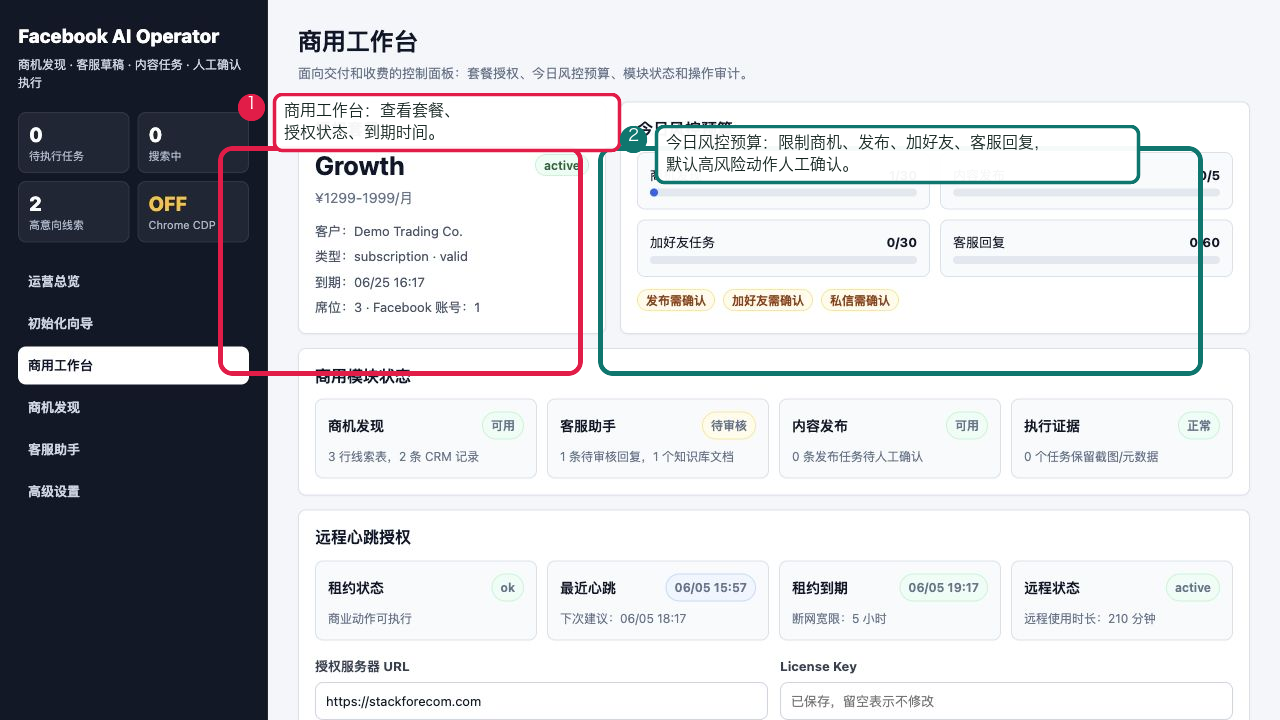Click the 远程心跳授权 section heading

point(363,537)
